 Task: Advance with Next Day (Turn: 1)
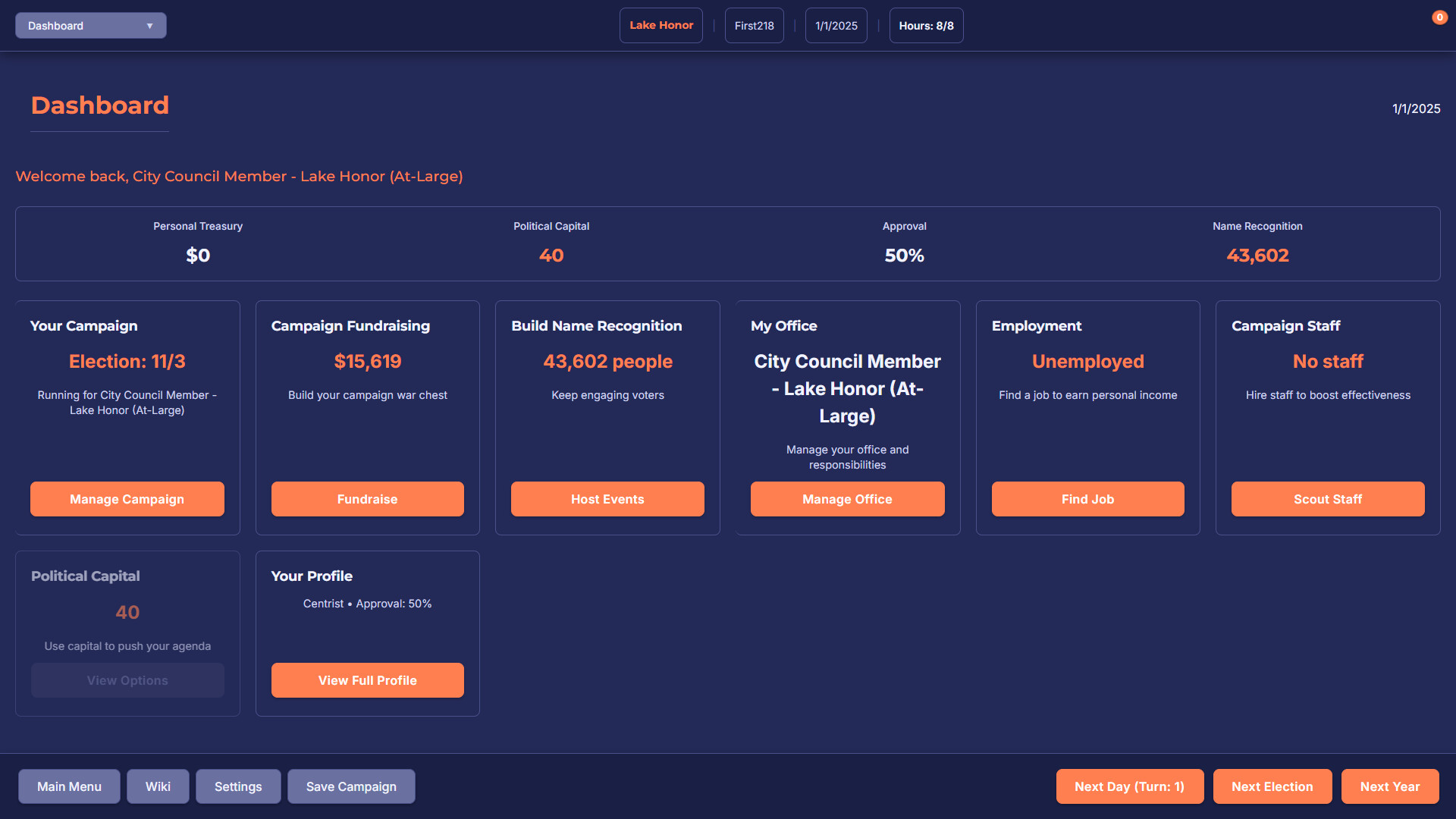(1129, 786)
